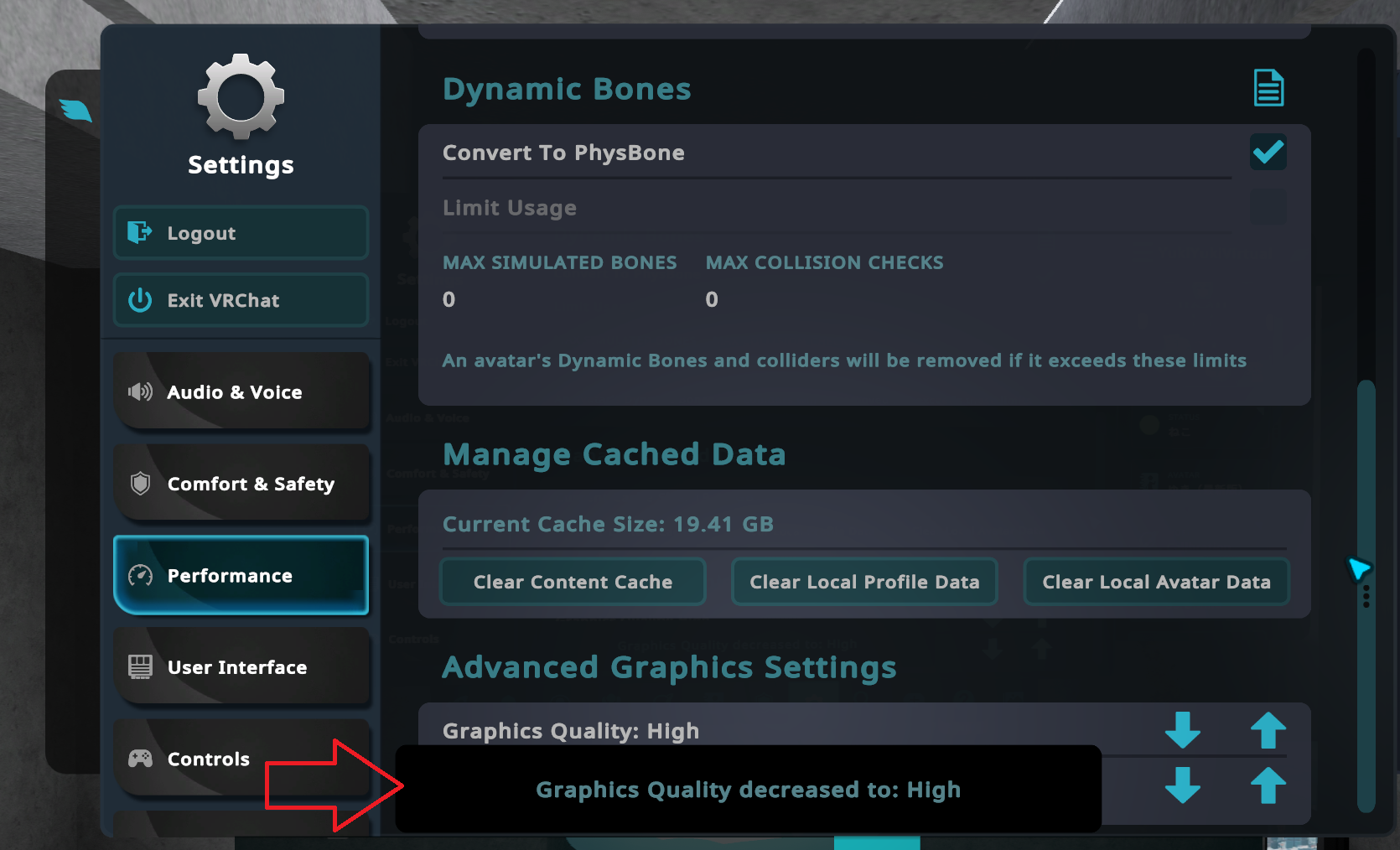Click the User Interface layout icon
Screen dimensions: 1400x850
[x=140, y=667]
